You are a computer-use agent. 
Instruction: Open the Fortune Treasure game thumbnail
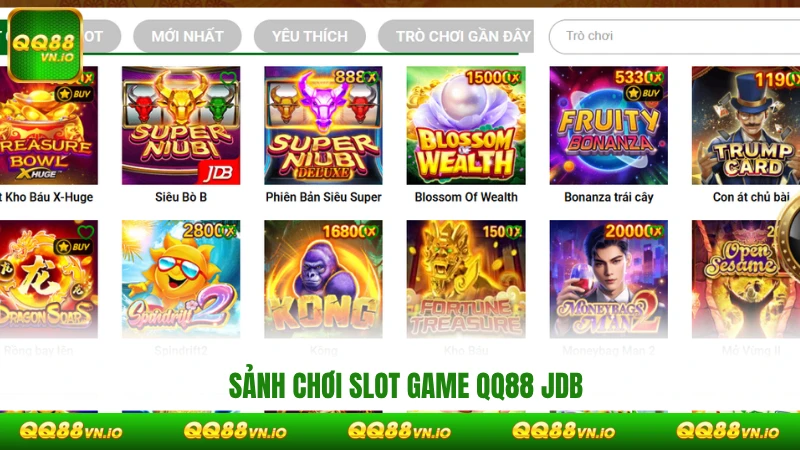466,279
